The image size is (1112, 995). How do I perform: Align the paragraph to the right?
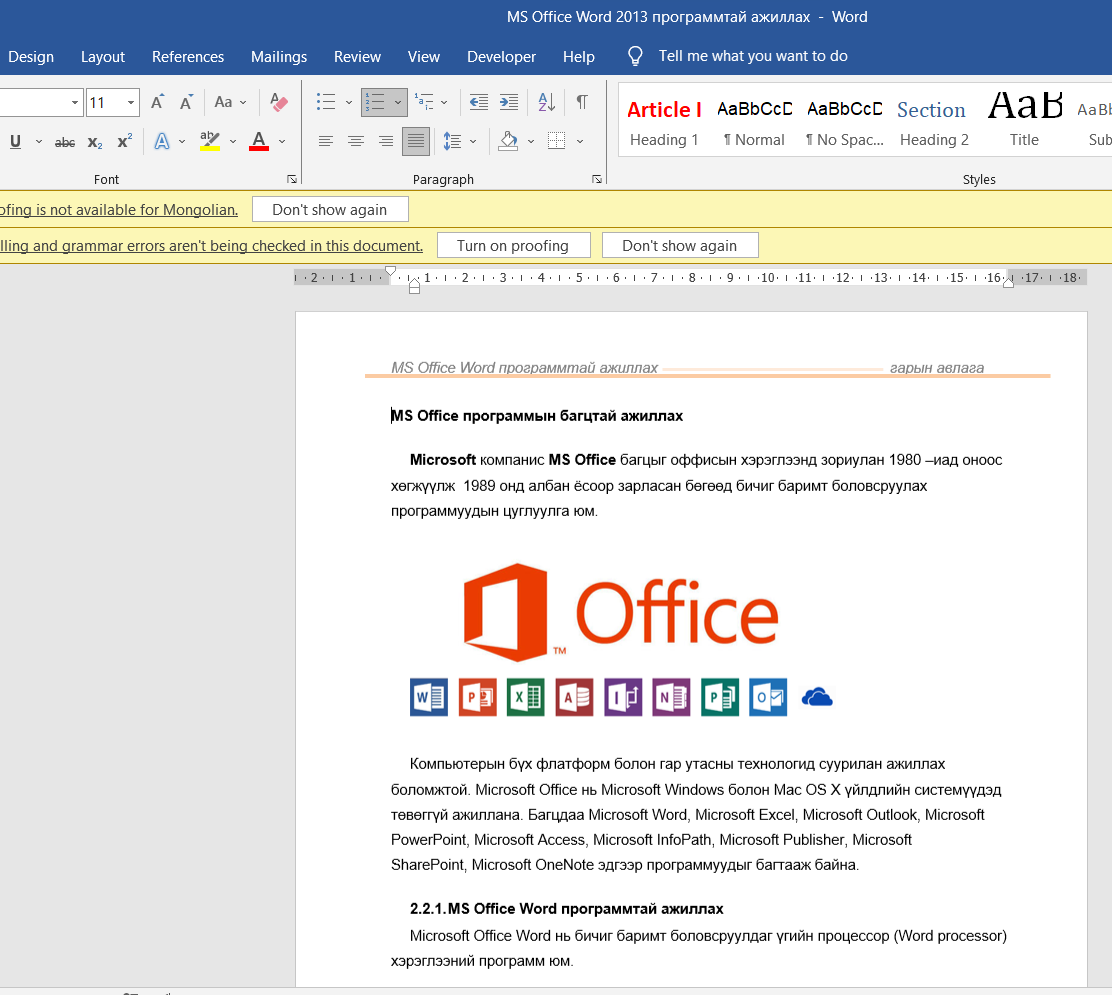(x=385, y=141)
